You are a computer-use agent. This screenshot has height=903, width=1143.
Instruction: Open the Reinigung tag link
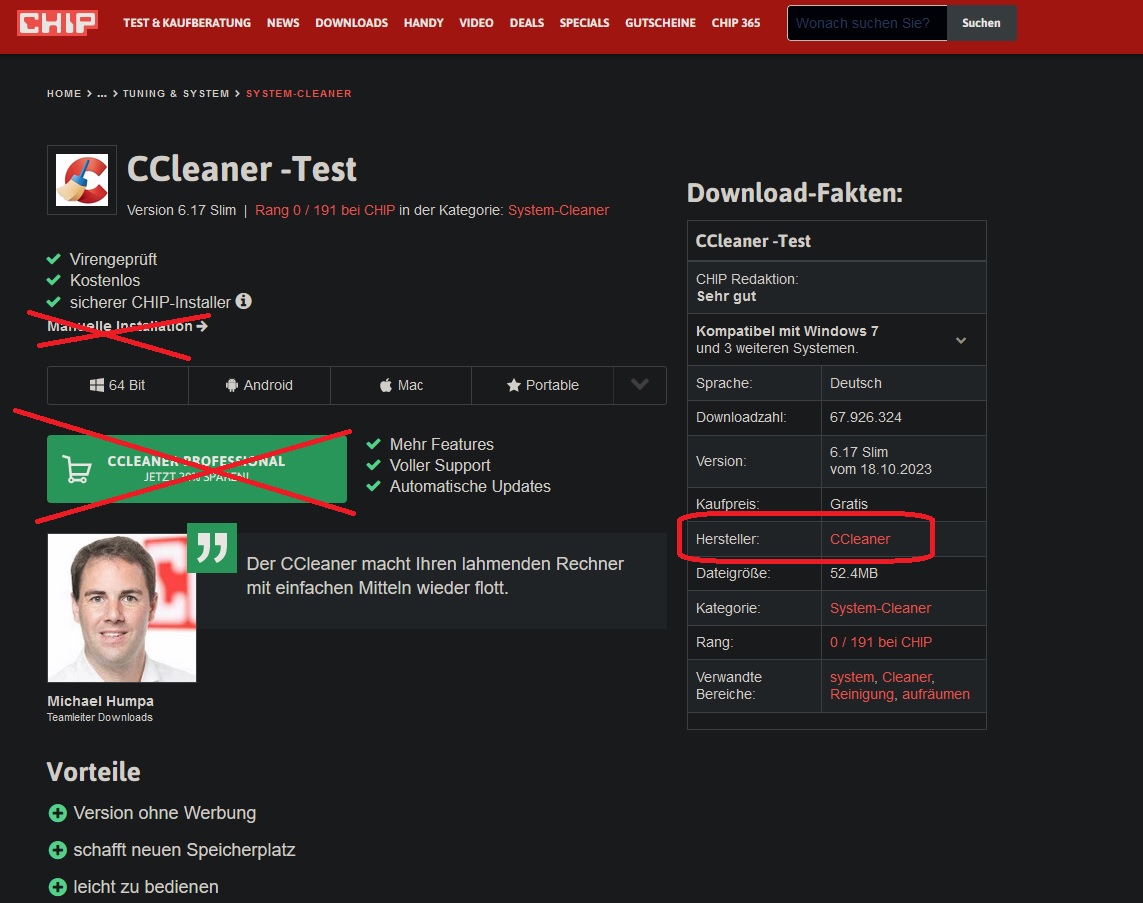[862, 694]
